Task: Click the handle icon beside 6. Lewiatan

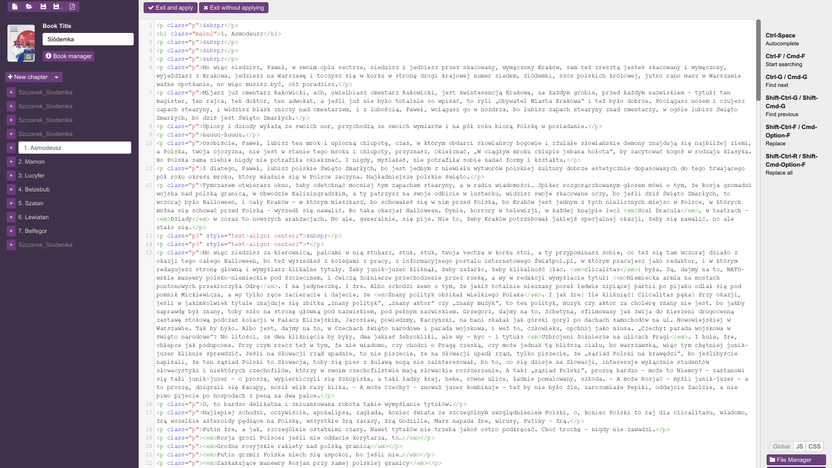Action: click(x=11, y=216)
